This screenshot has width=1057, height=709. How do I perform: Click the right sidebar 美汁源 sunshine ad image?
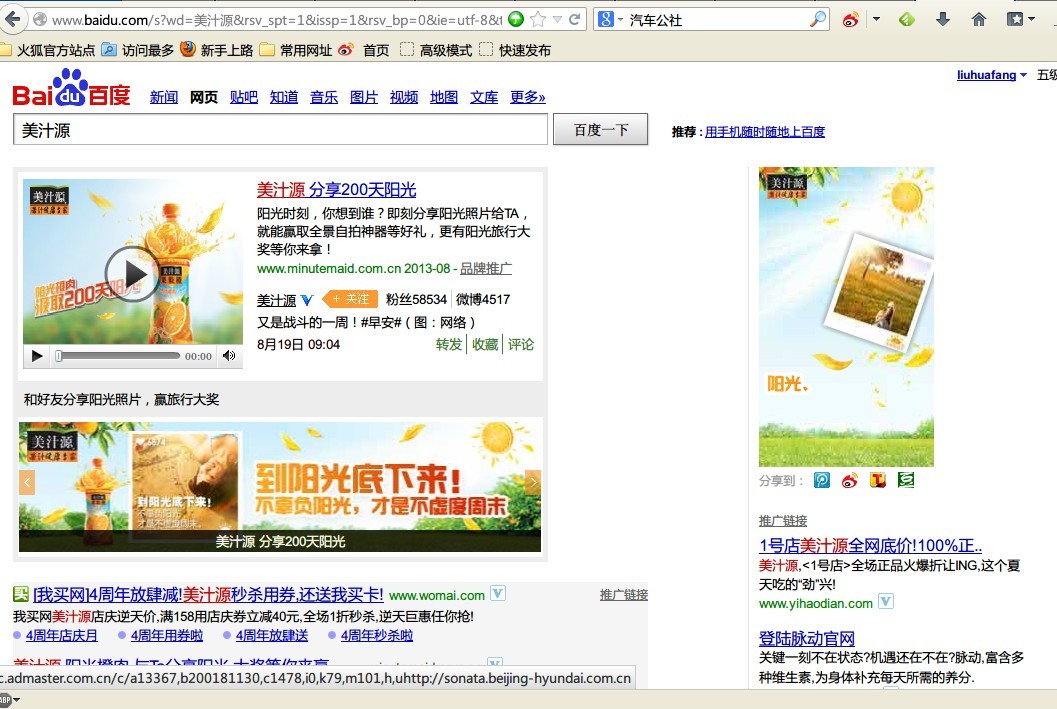846,317
